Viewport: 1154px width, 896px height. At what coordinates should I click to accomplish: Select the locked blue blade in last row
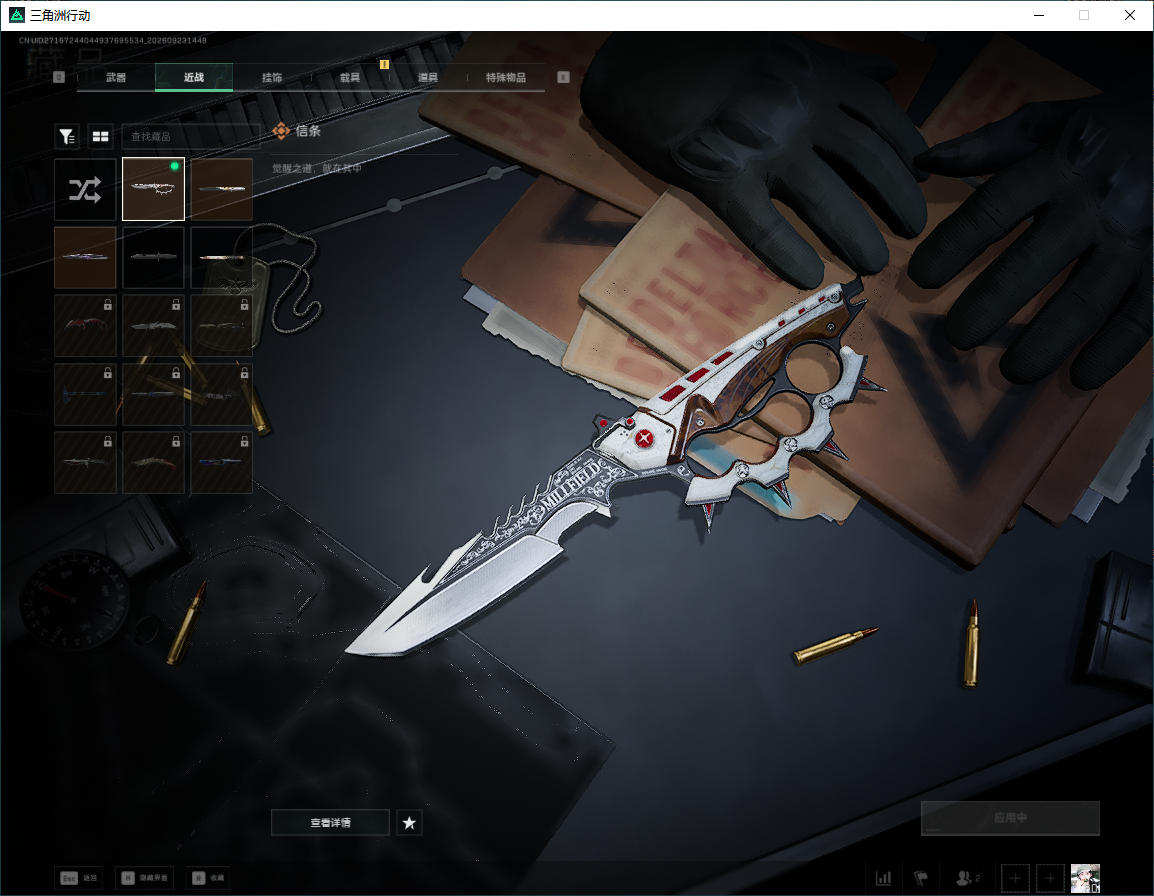click(x=222, y=462)
